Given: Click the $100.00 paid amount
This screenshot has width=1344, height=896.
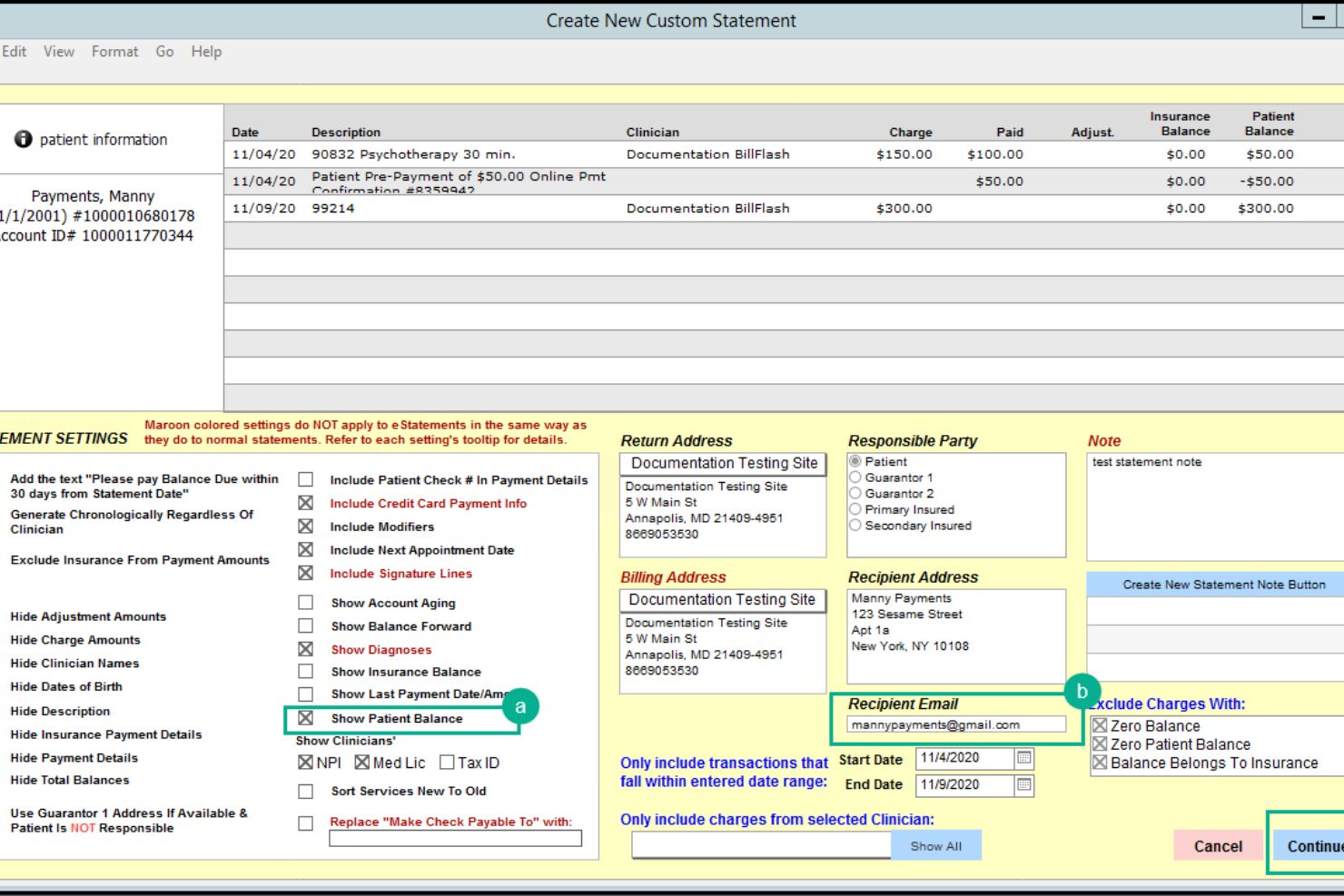Looking at the screenshot, I should [994, 154].
